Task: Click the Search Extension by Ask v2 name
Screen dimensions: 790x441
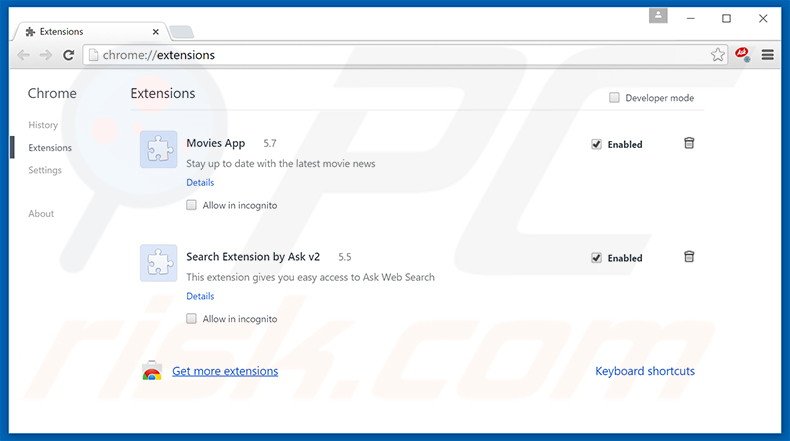Action: [253, 257]
